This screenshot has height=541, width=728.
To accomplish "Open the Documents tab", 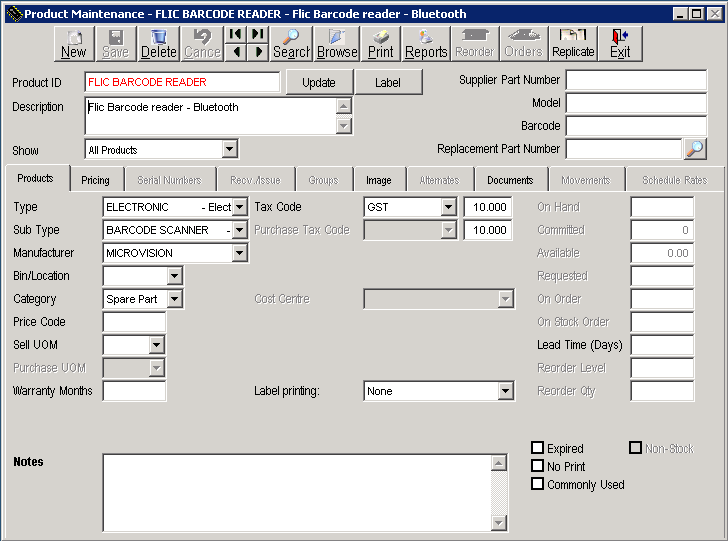I will tap(510, 180).
